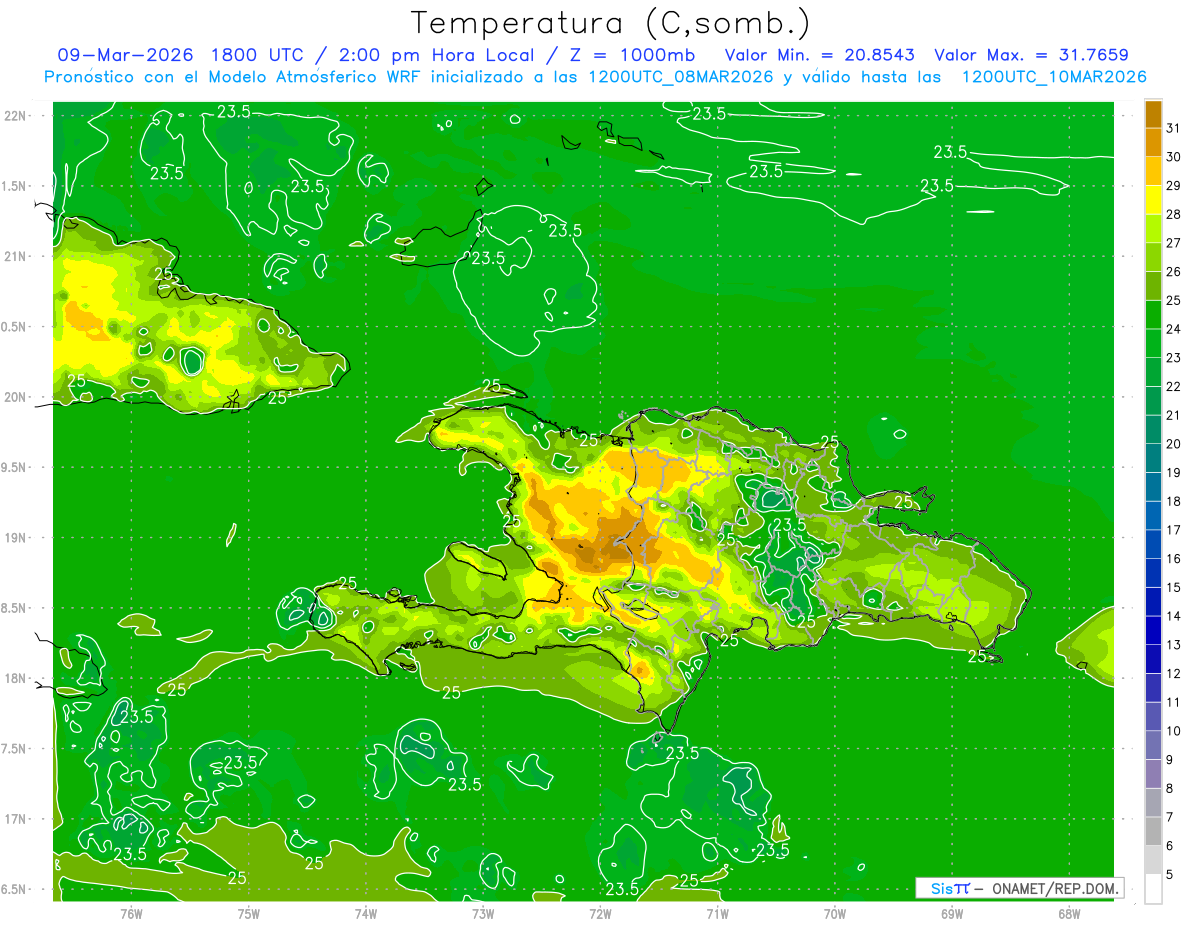
Task: Click the '73W' longitude axis label
Action: 483,912
